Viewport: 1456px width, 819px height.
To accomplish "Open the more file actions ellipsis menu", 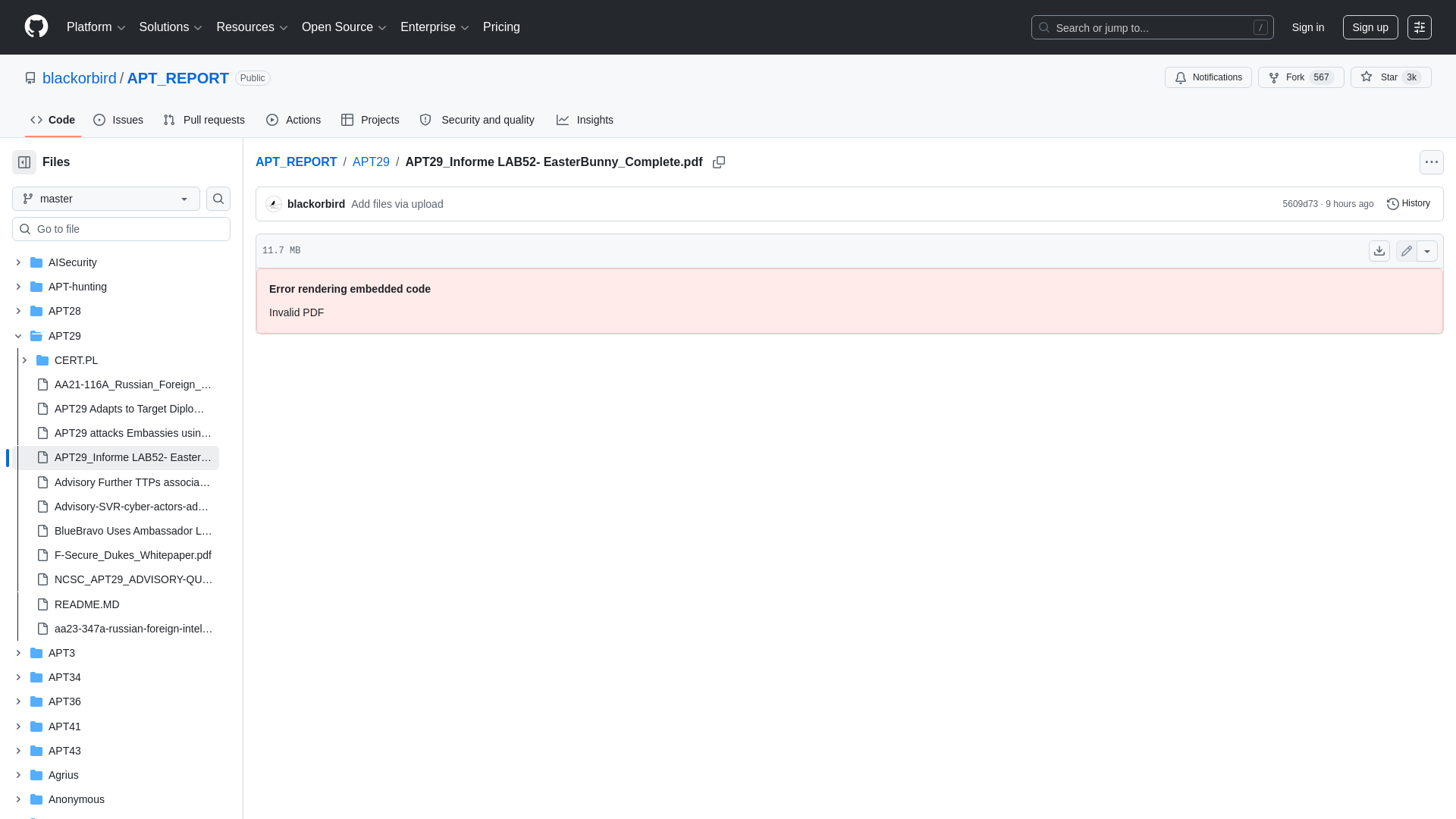I will pyautogui.click(x=1431, y=162).
